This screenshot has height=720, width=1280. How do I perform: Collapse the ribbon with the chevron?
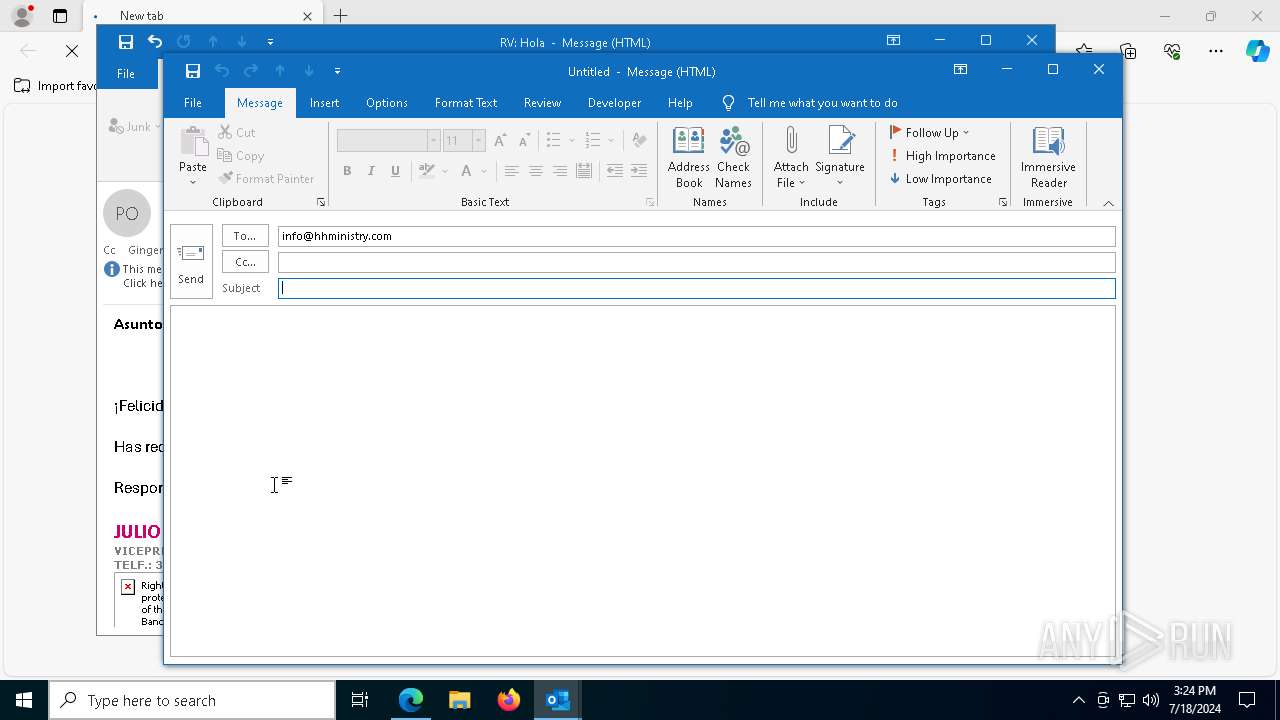coord(1108,203)
